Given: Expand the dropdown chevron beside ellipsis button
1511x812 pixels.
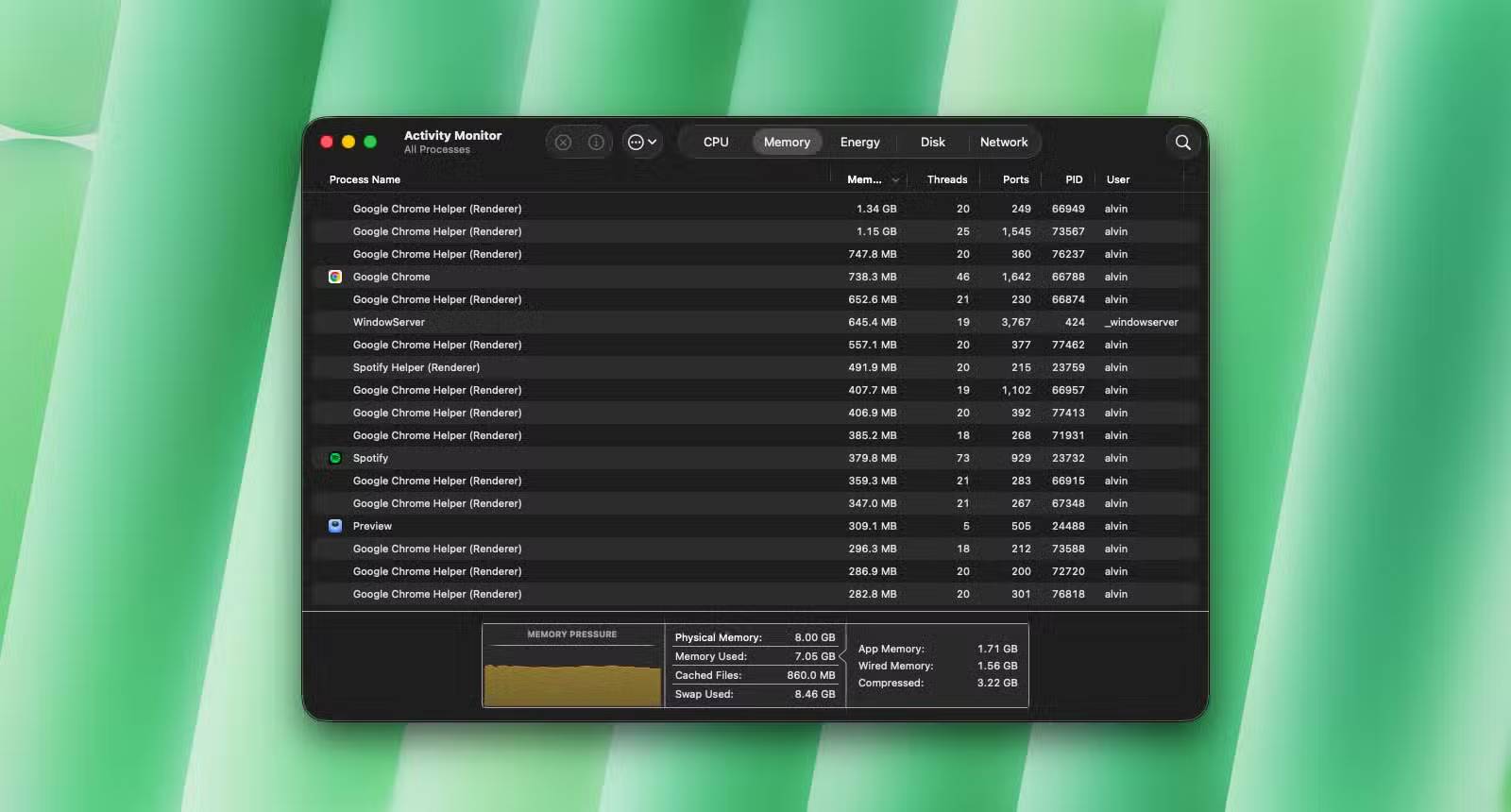Looking at the screenshot, I should [653, 143].
